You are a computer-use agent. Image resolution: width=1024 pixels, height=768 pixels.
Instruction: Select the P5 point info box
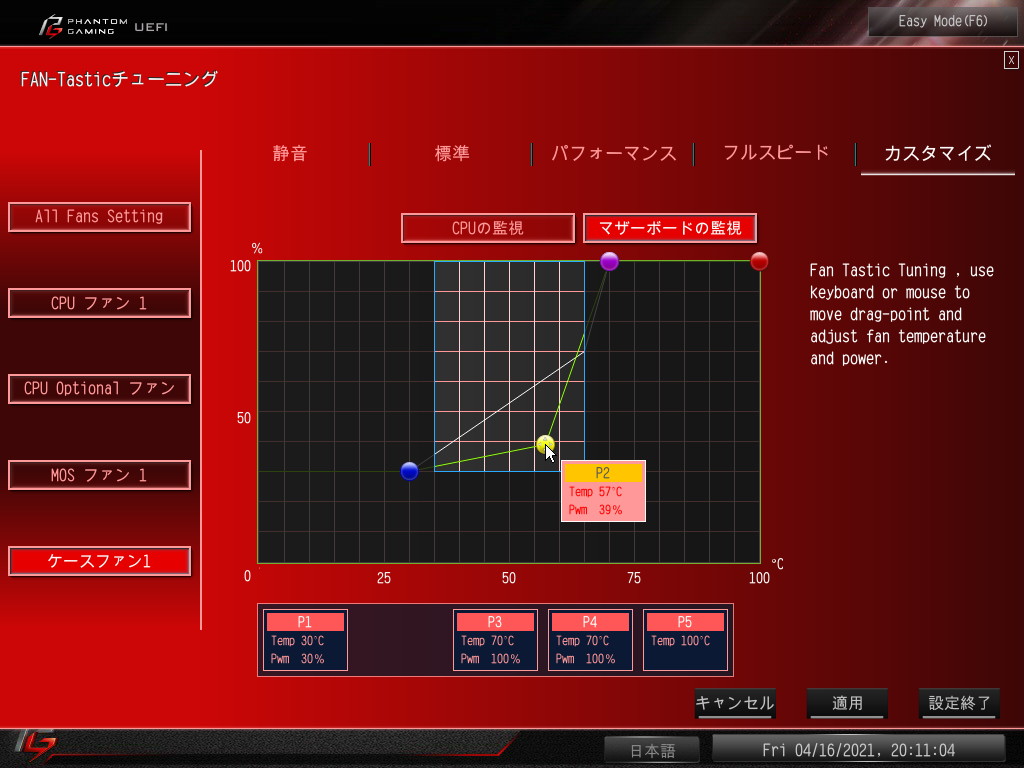point(685,640)
